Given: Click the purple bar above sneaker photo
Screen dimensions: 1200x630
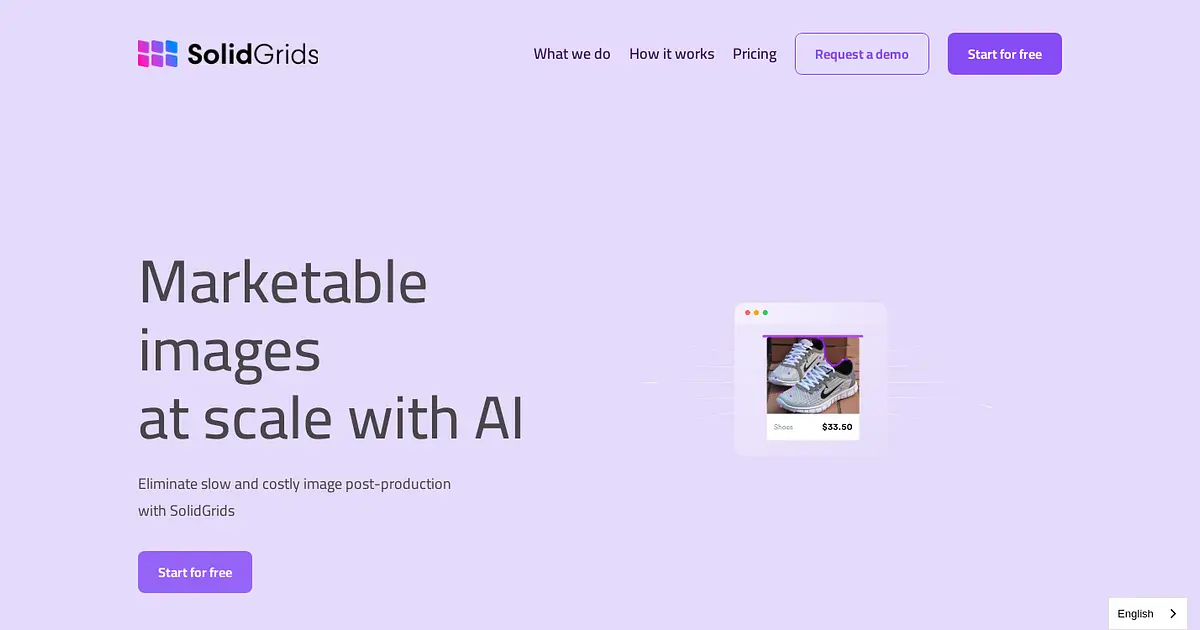Looking at the screenshot, I should coord(813,336).
